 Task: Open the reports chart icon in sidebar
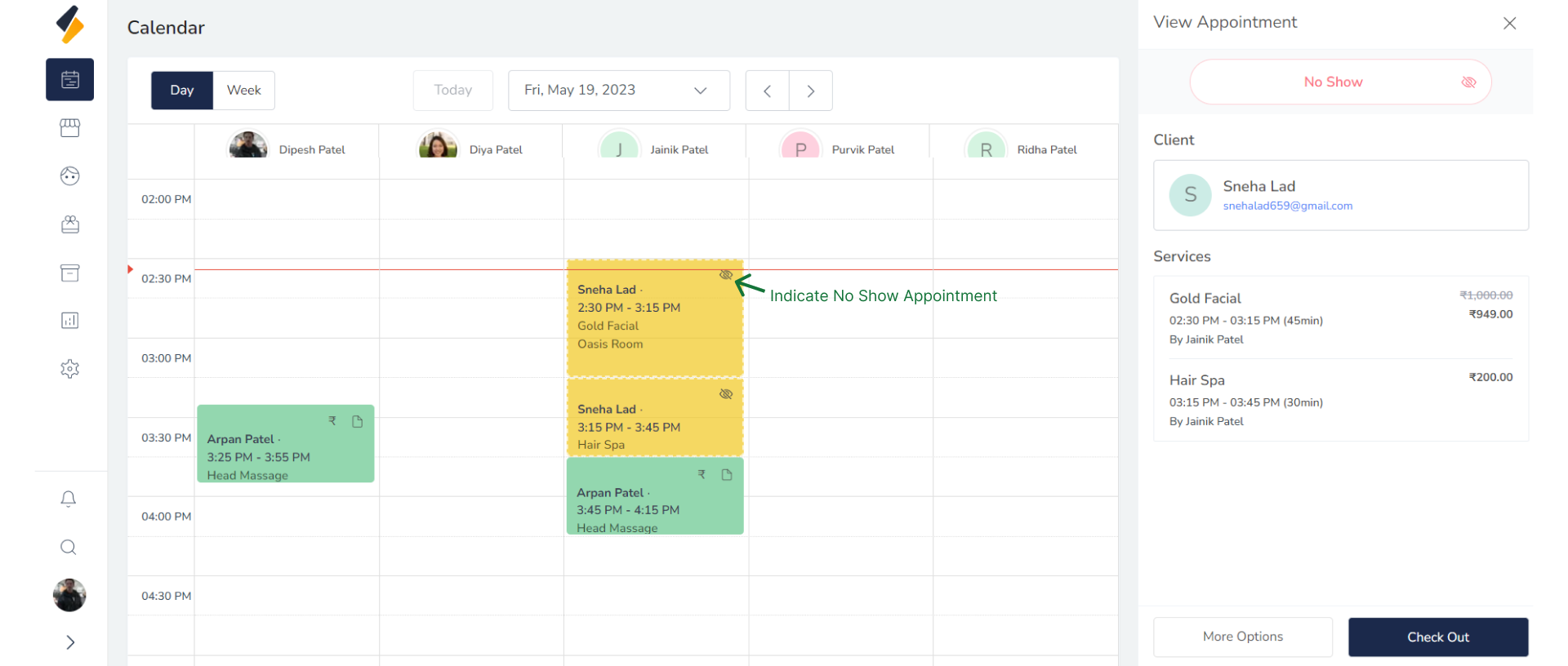pos(70,321)
